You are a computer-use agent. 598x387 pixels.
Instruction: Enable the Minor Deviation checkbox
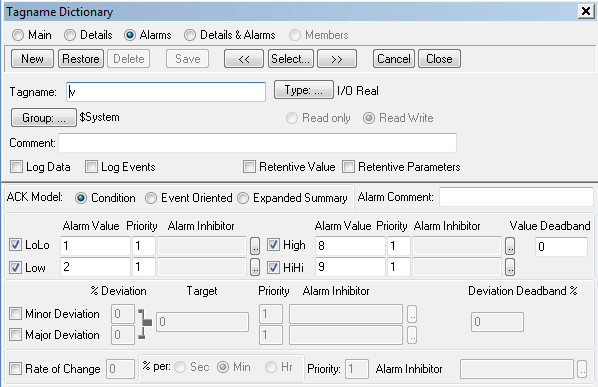coord(15,314)
